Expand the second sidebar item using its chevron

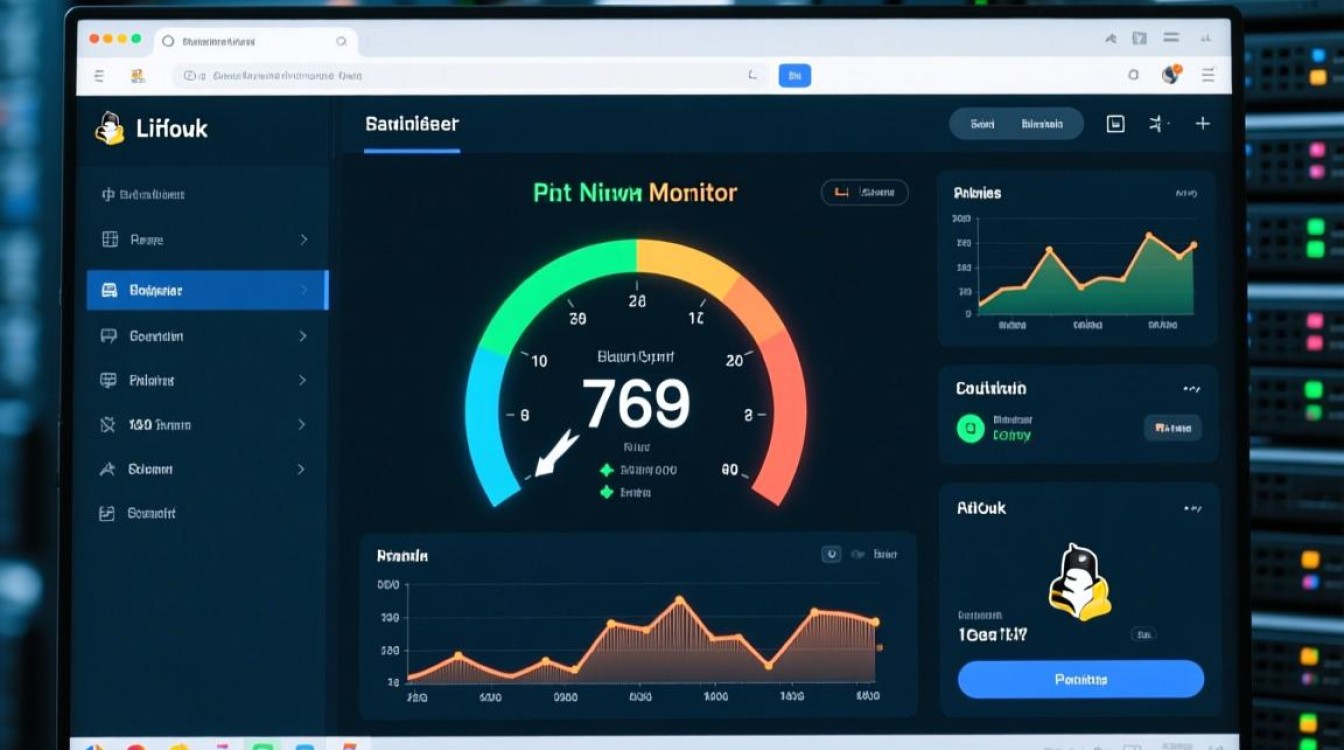pyautogui.click(x=303, y=240)
